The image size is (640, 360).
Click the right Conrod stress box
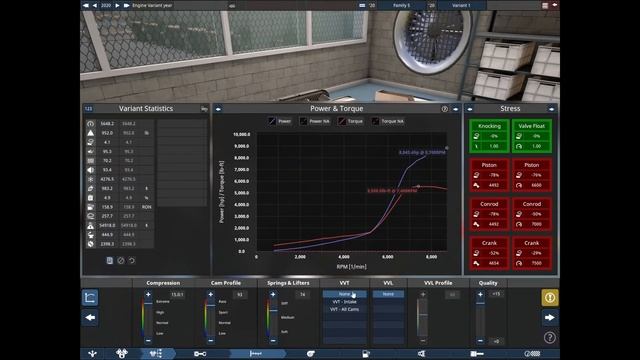tap(531, 214)
